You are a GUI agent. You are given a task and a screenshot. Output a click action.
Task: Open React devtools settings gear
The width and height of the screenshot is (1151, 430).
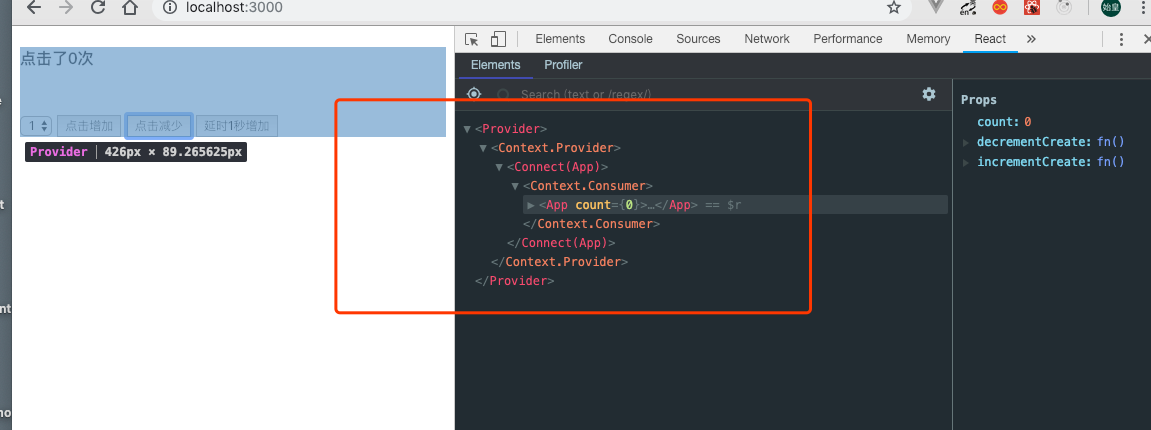[x=929, y=94]
